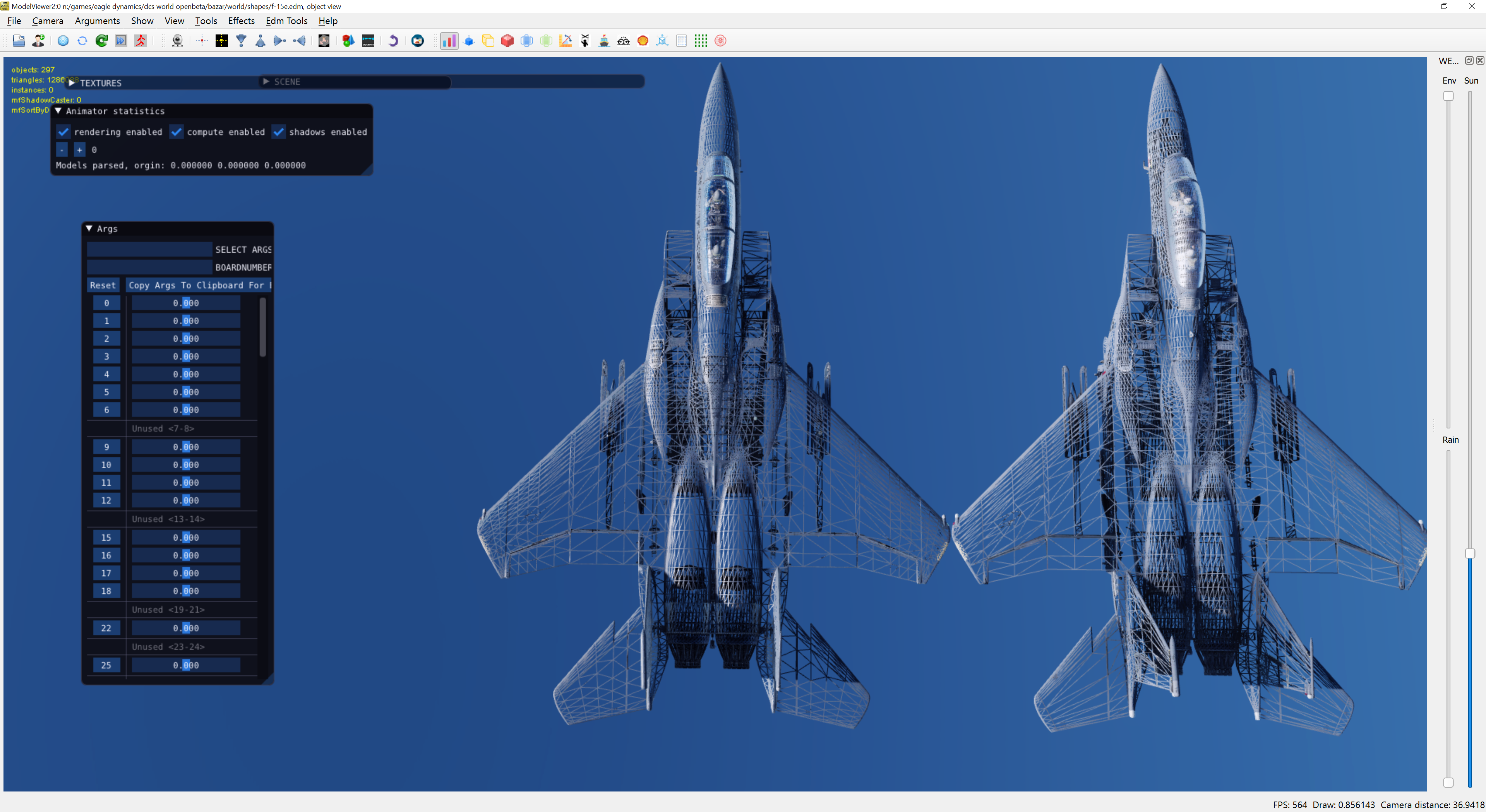Click the SELECT ARGS input field

click(x=149, y=249)
